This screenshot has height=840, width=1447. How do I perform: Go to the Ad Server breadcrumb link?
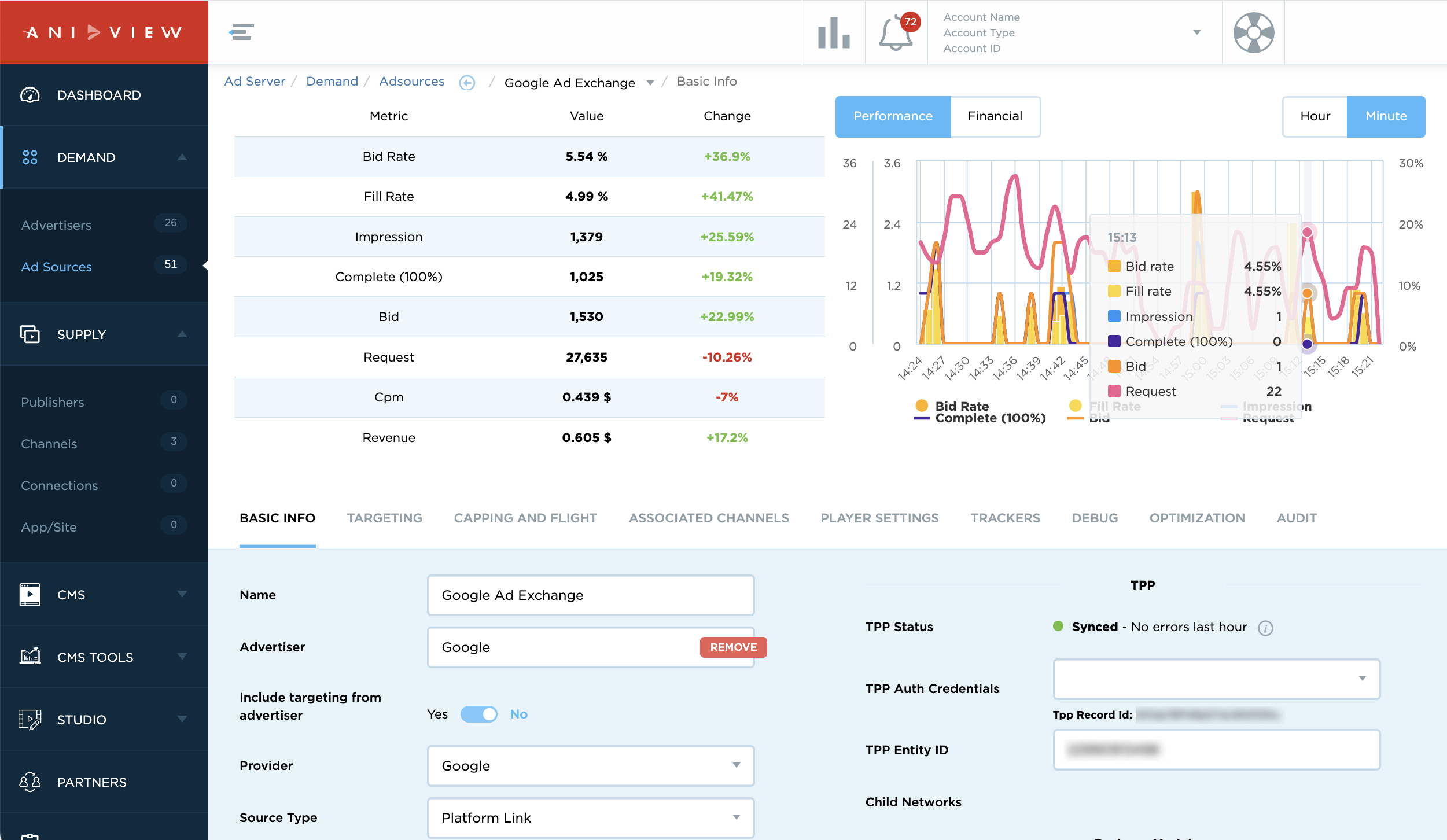click(x=255, y=82)
